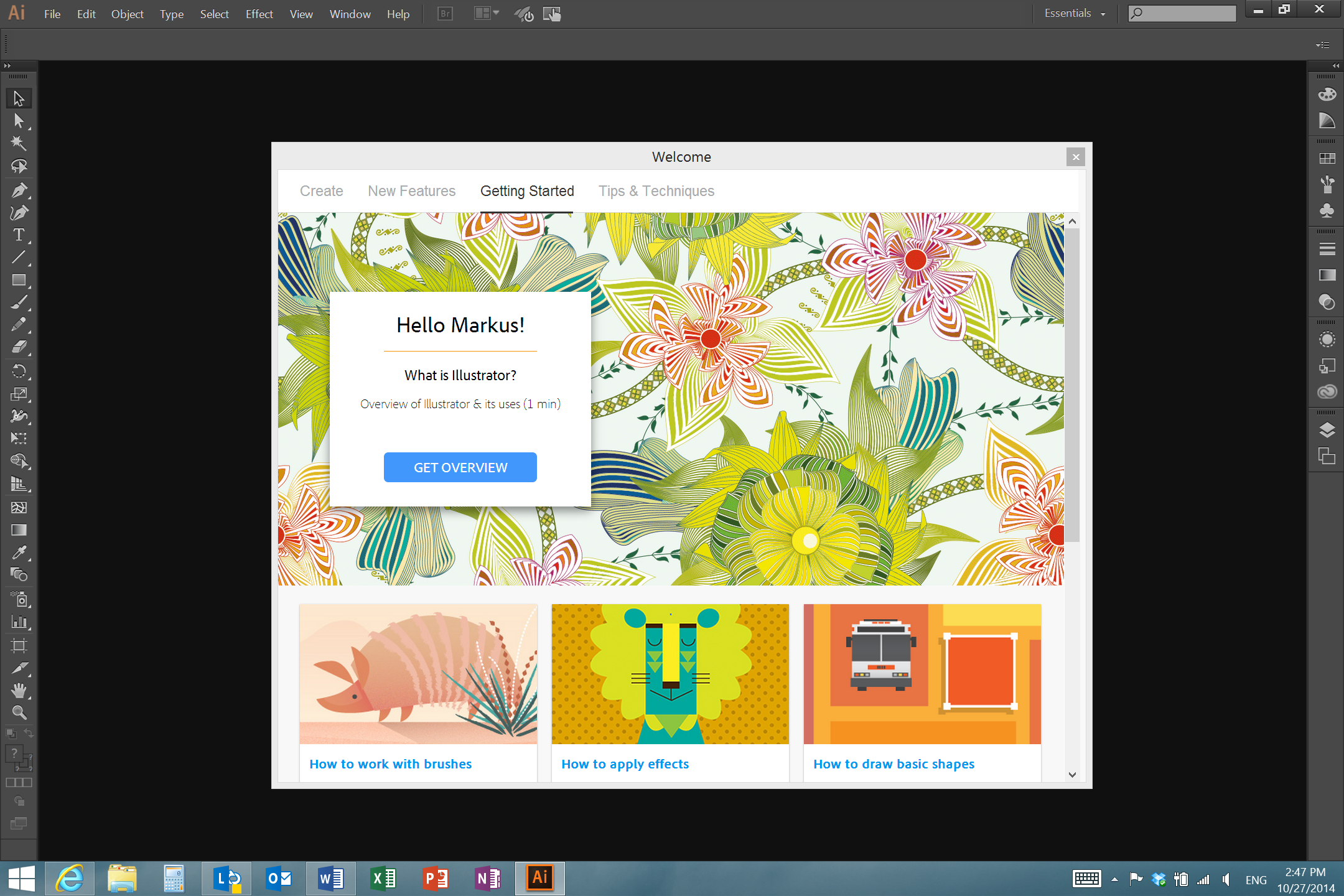The width and height of the screenshot is (1344, 896).
Task: Open the Layers panel icon
Action: click(1327, 430)
